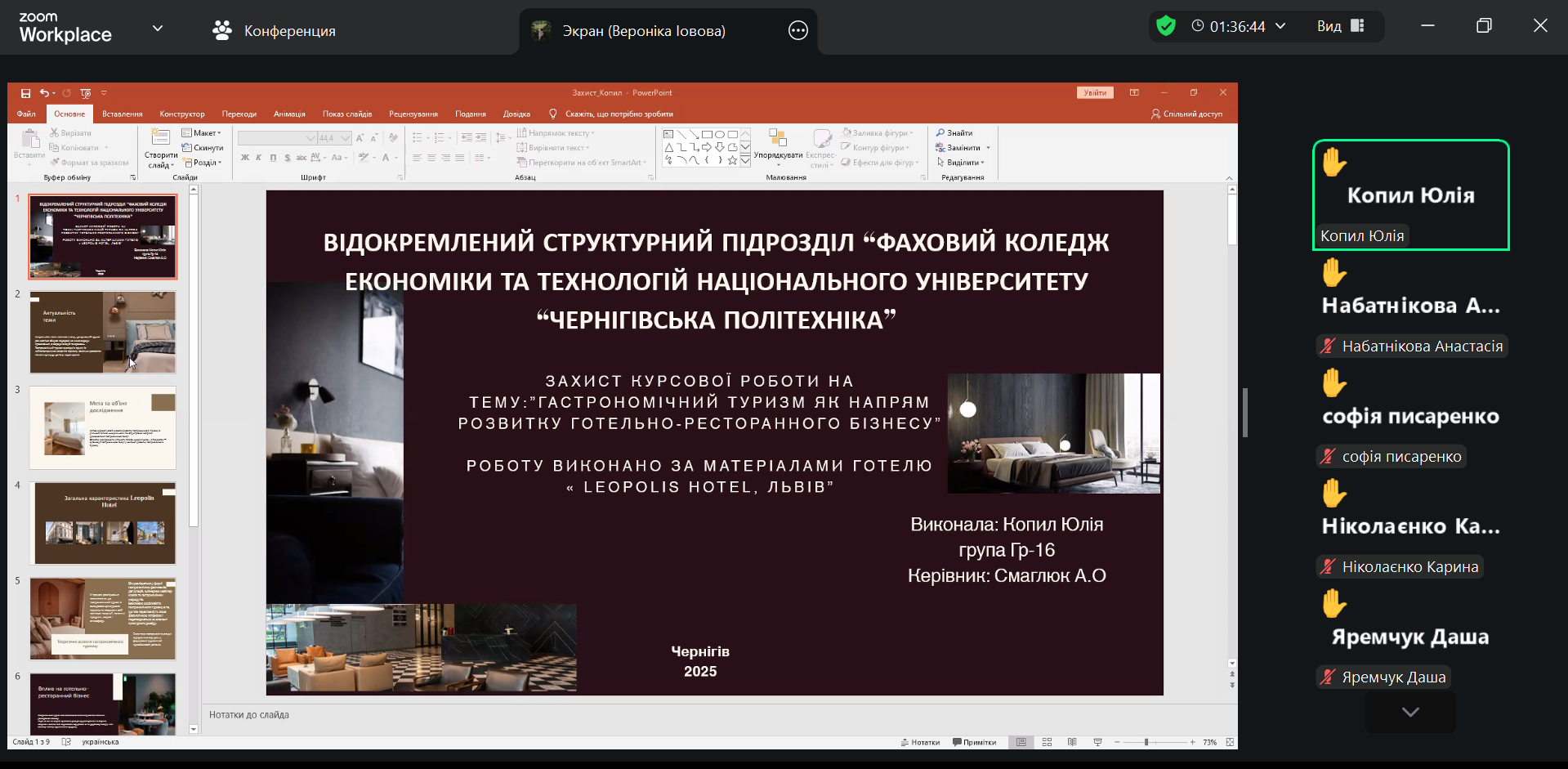This screenshot has width=1568, height=769.
Task: Click the green shield security icon
Action: tap(1166, 26)
